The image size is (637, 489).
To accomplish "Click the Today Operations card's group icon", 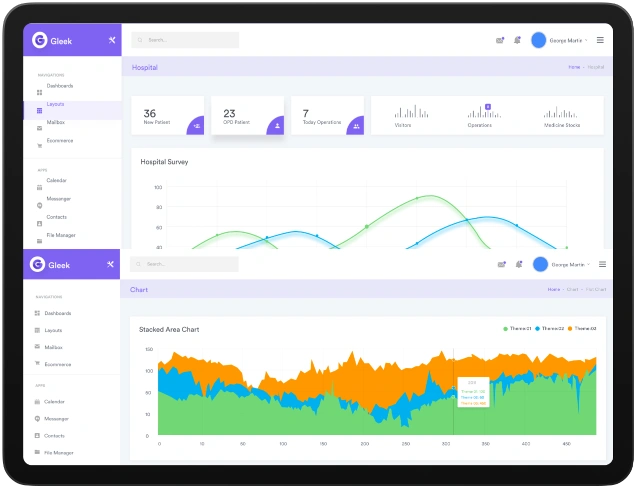I will tap(356, 126).
